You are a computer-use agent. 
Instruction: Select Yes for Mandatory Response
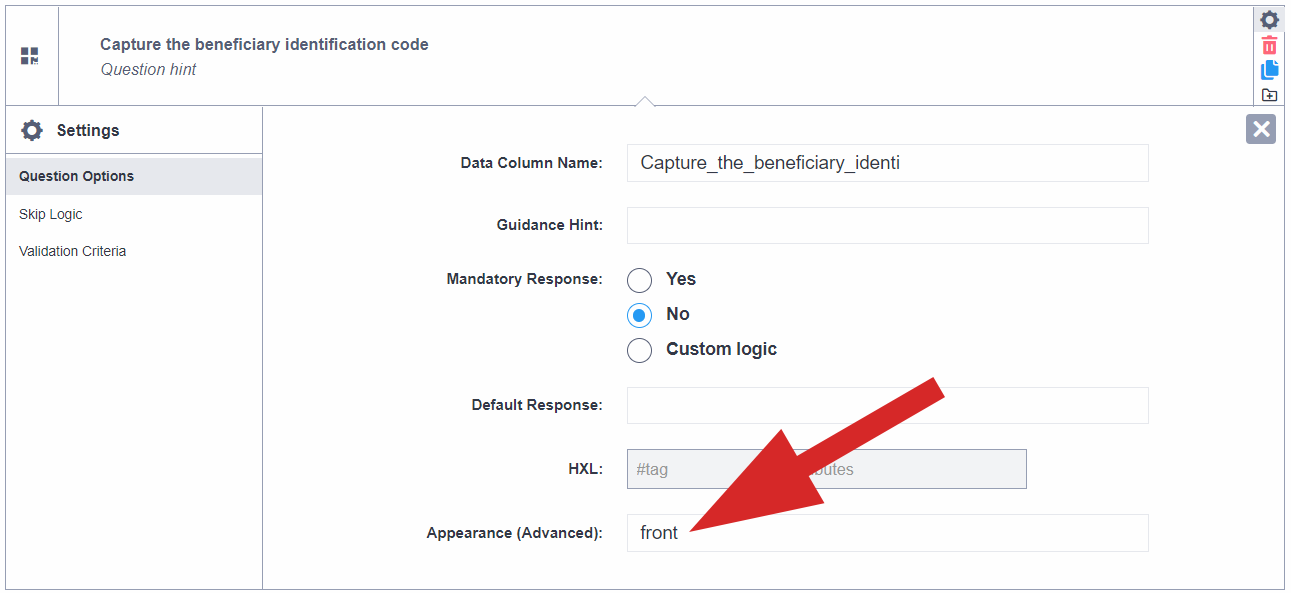639,280
